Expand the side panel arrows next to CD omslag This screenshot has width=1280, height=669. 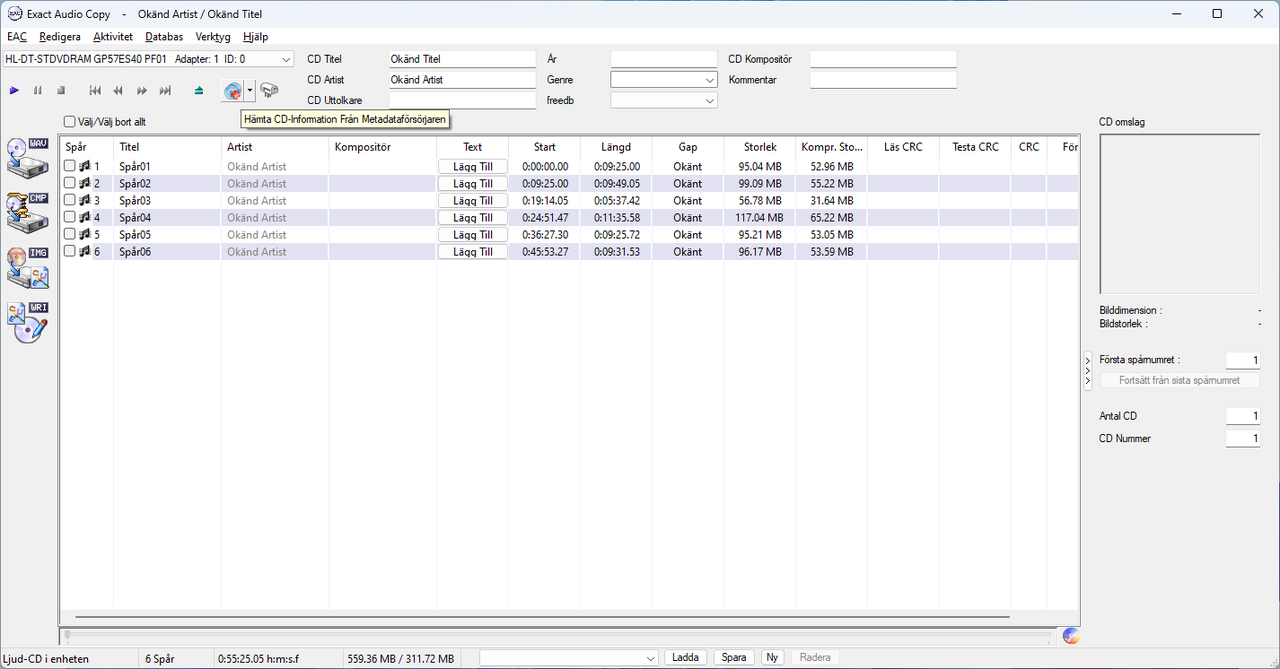tap(1088, 371)
